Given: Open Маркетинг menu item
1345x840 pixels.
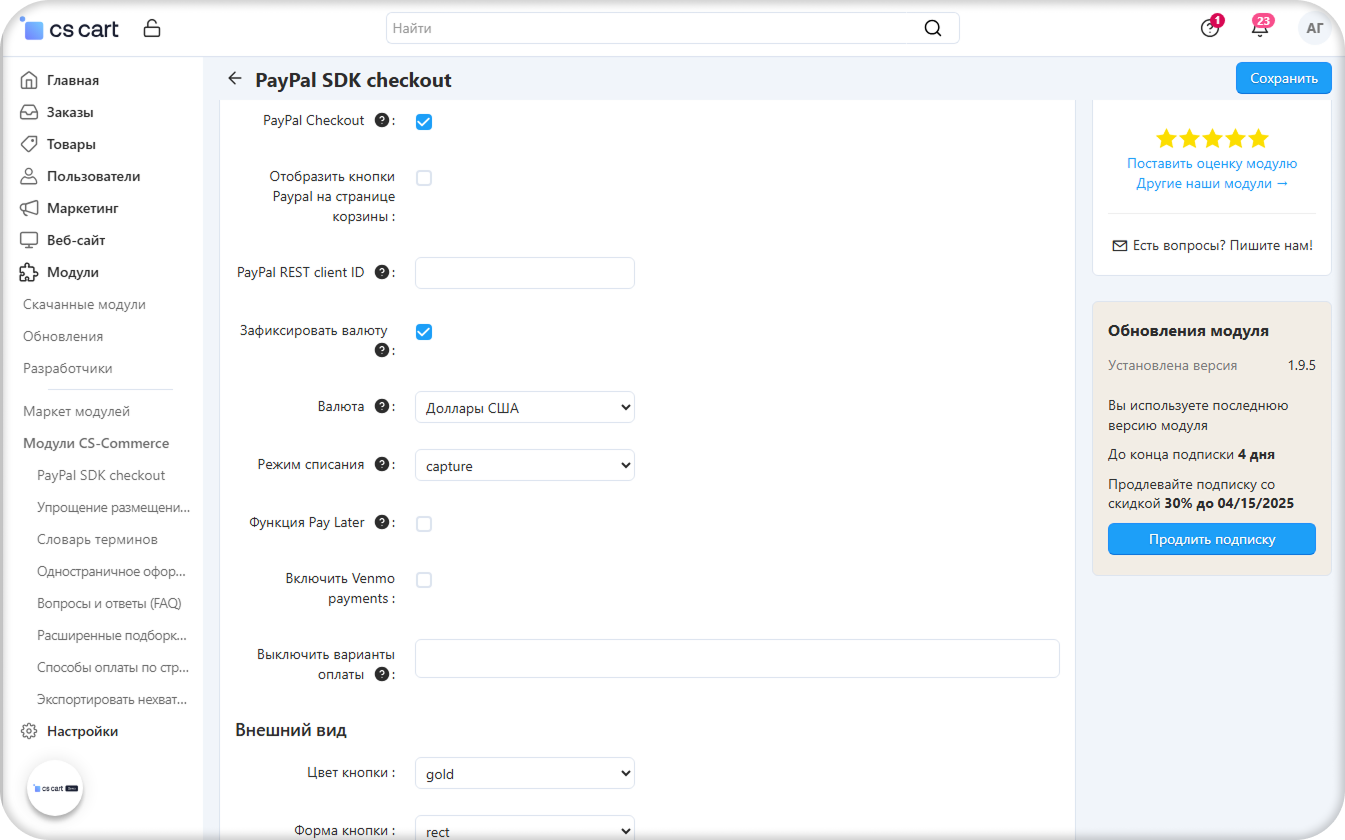Looking at the screenshot, I should click(83, 208).
